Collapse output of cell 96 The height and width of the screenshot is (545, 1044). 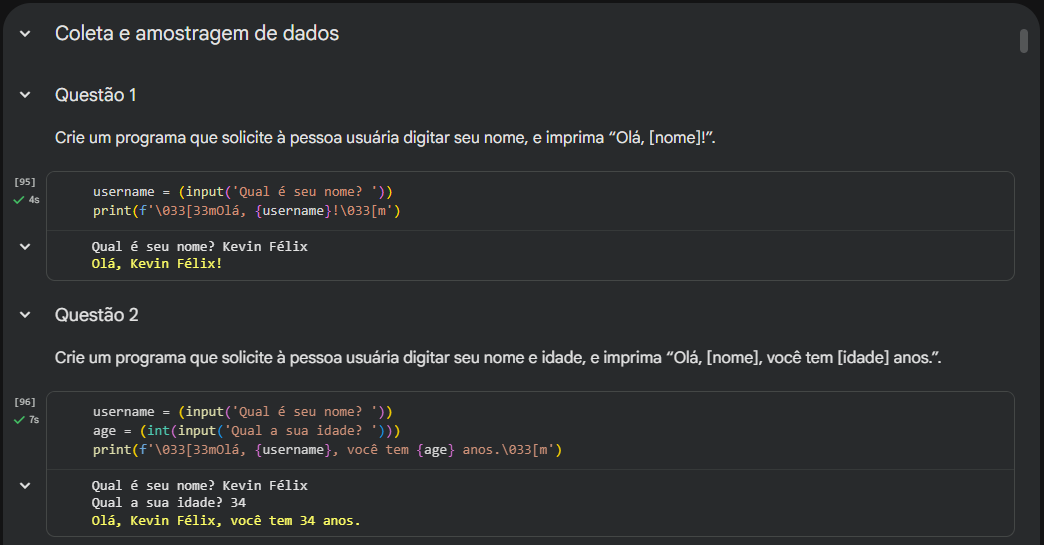pyautogui.click(x=25, y=485)
